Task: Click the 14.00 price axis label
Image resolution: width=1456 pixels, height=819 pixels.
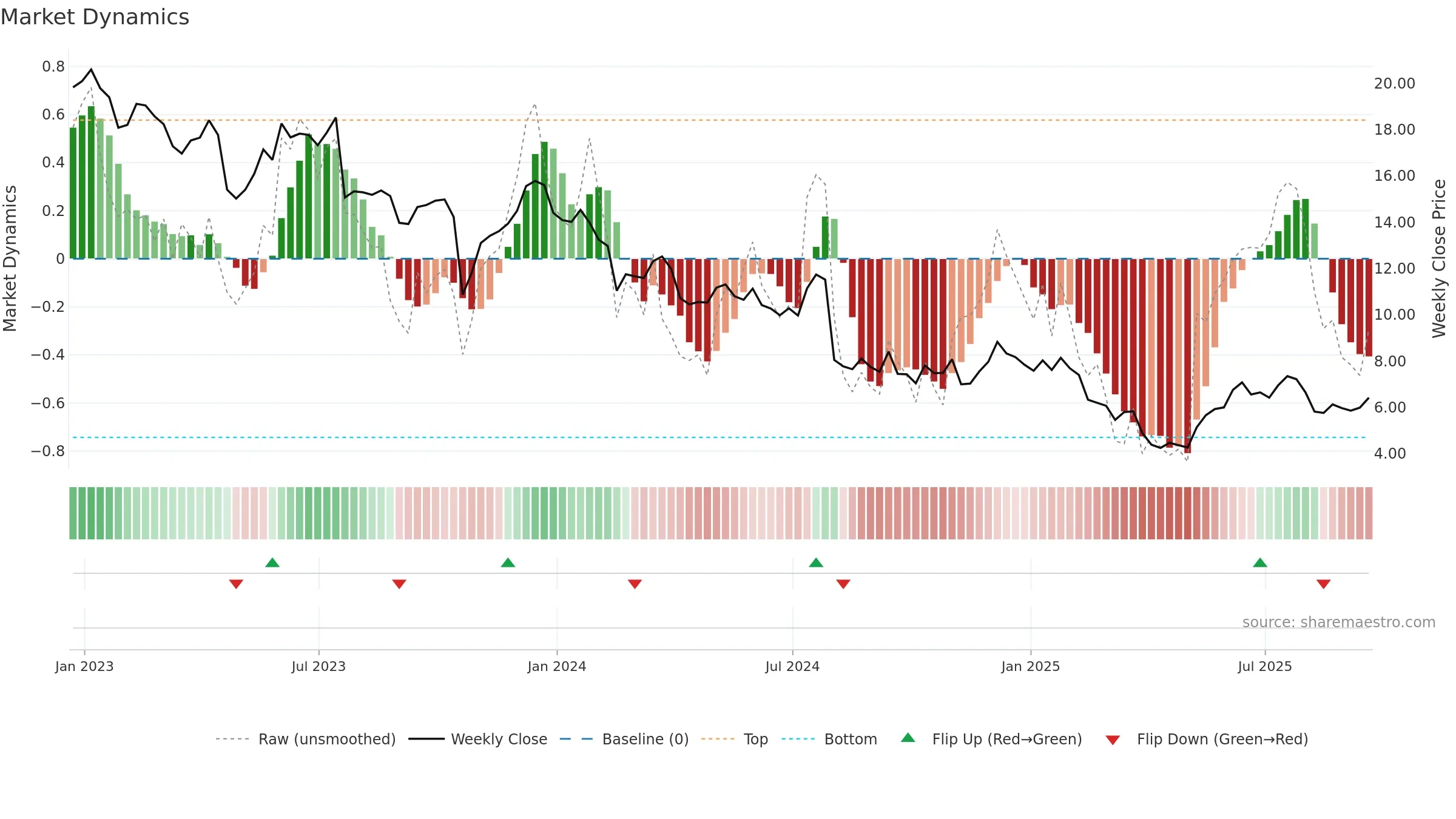Action: click(x=1395, y=222)
